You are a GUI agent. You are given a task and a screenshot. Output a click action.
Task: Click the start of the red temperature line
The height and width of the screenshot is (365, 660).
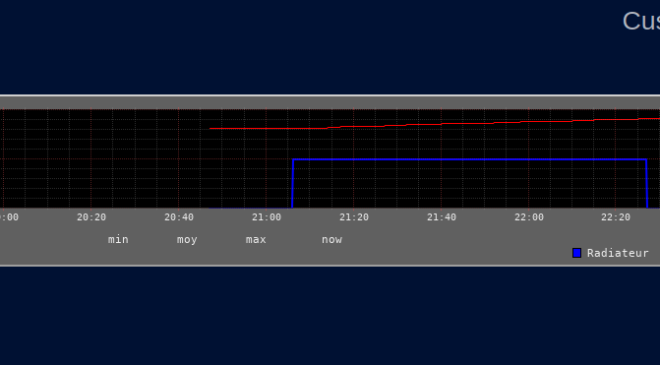pyautogui.click(x=211, y=128)
